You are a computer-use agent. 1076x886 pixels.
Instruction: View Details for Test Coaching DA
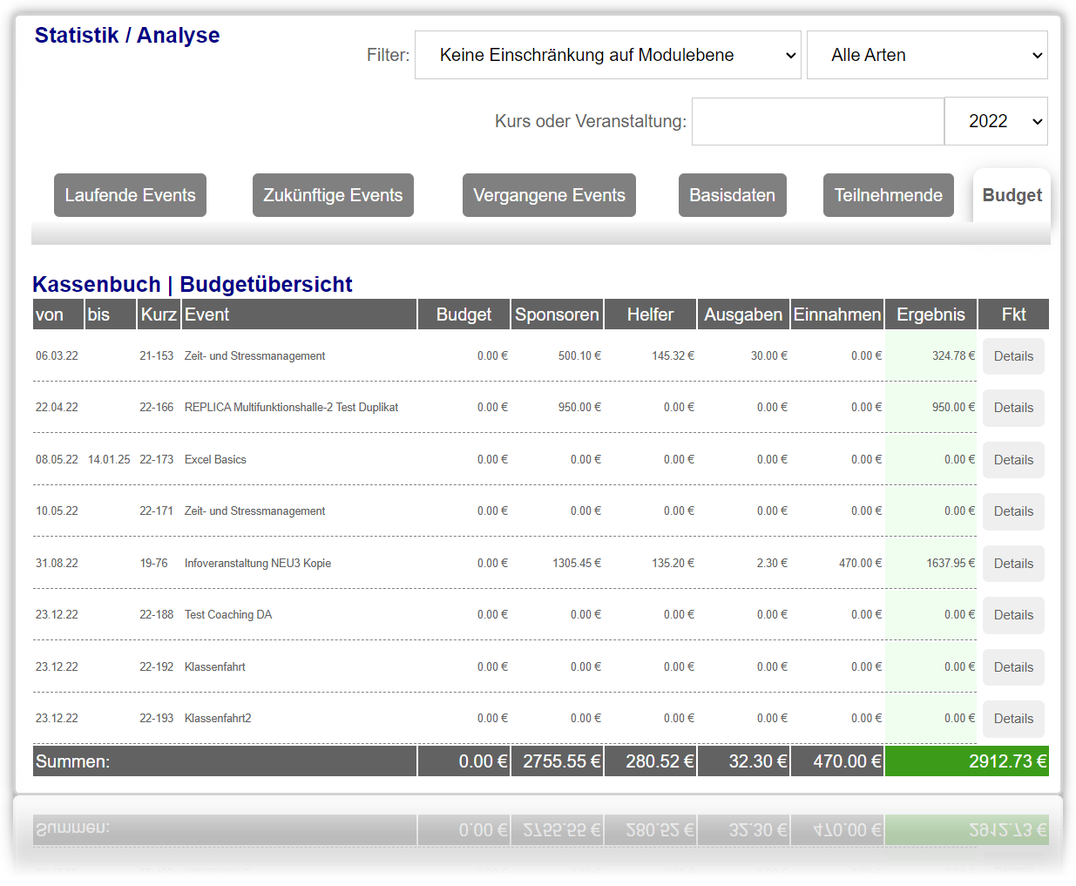1014,615
